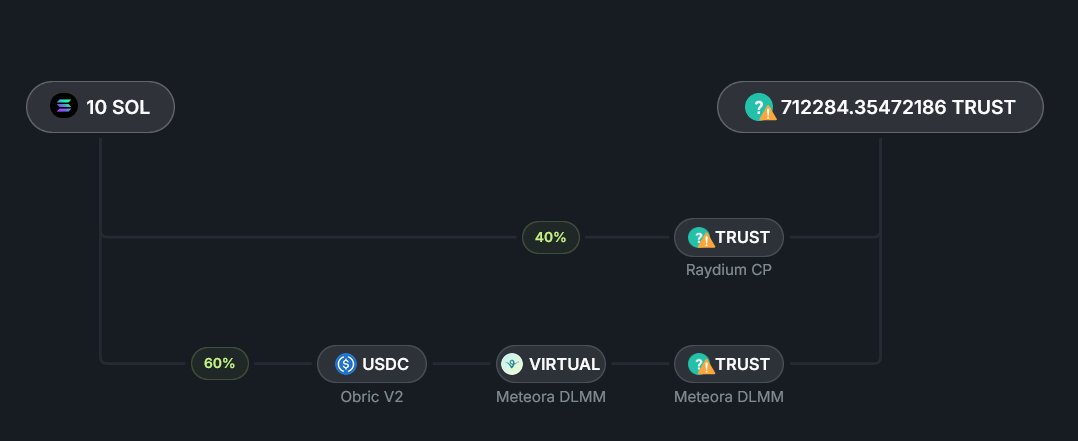The width and height of the screenshot is (1078, 441).
Task: Click the warning triangle on the output amount
Action: (x=768, y=112)
